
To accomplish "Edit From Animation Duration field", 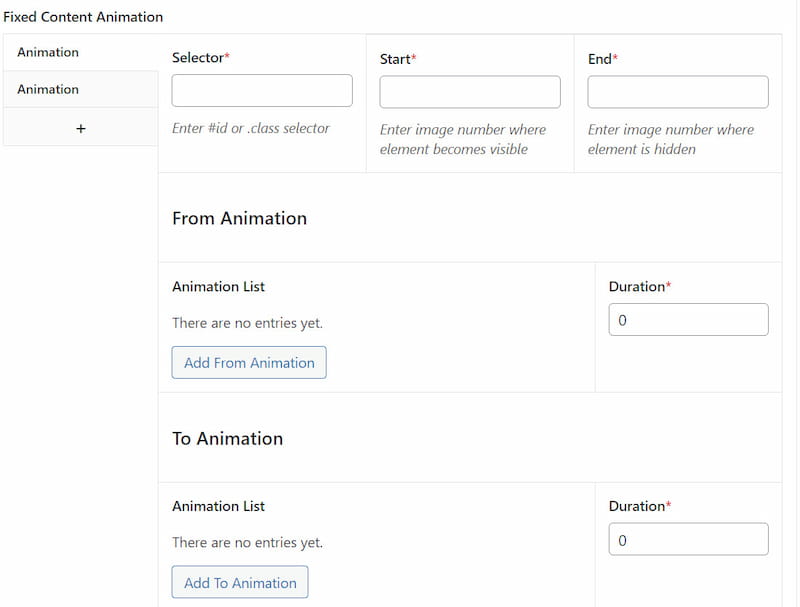I will pos(688,320).
